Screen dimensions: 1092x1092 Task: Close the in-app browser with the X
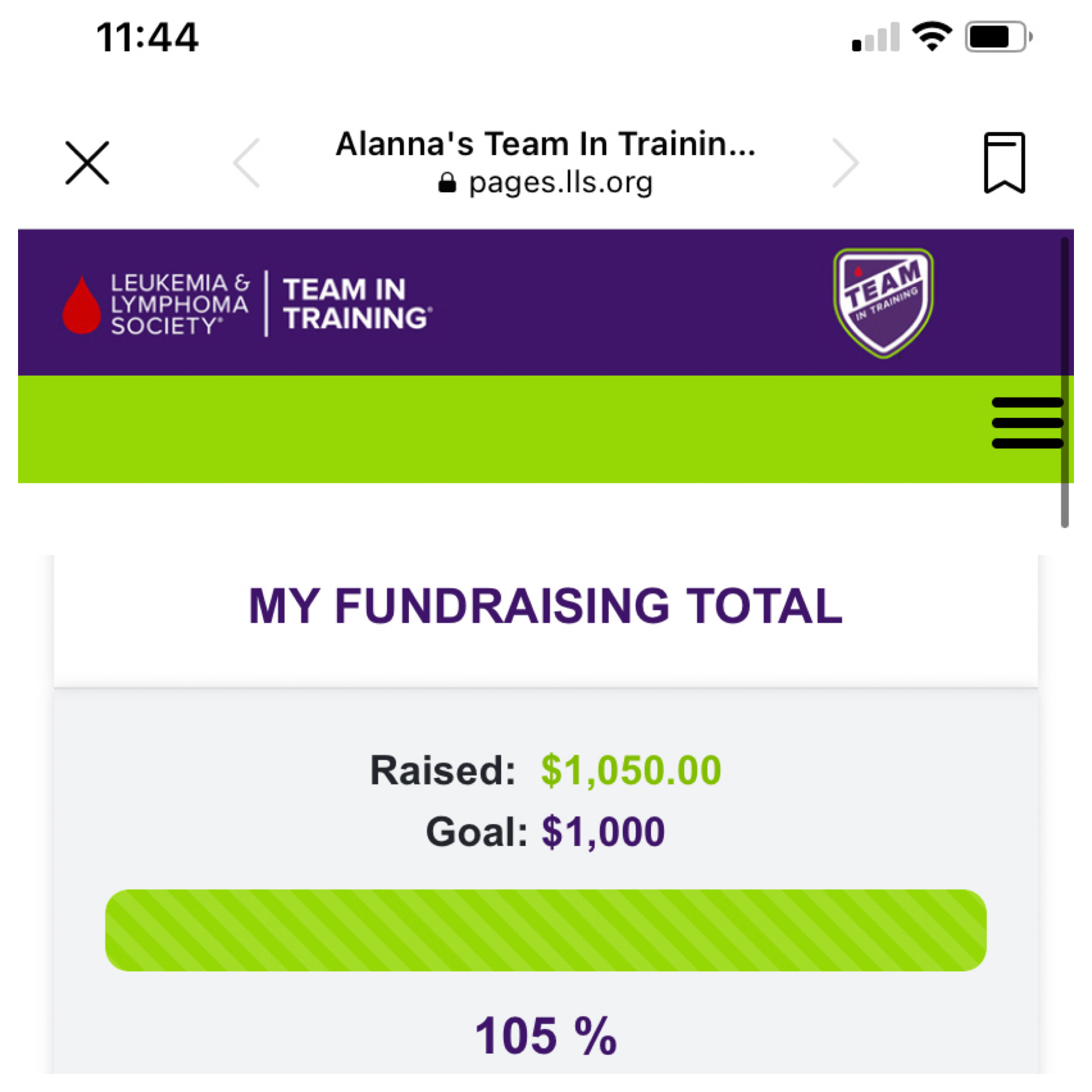(87, 163)
